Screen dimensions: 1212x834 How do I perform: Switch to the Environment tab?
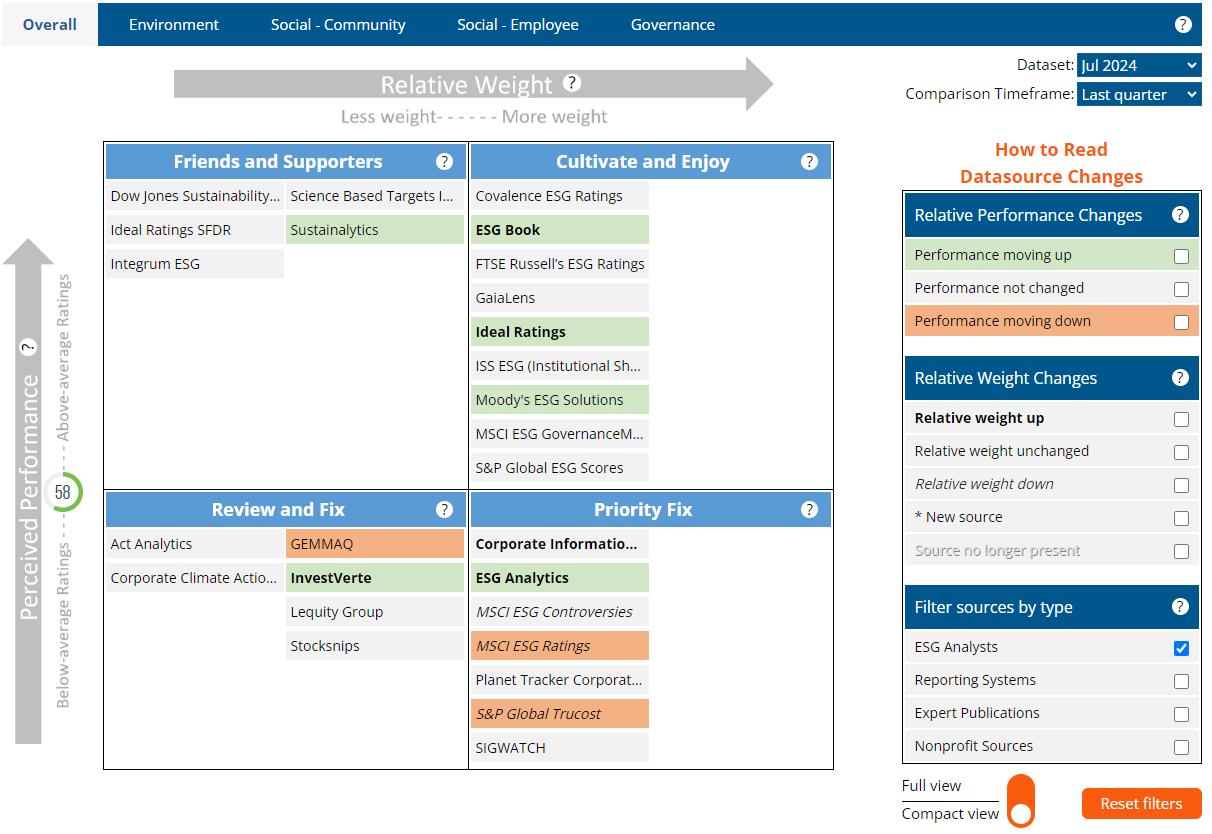click(174, 25)
